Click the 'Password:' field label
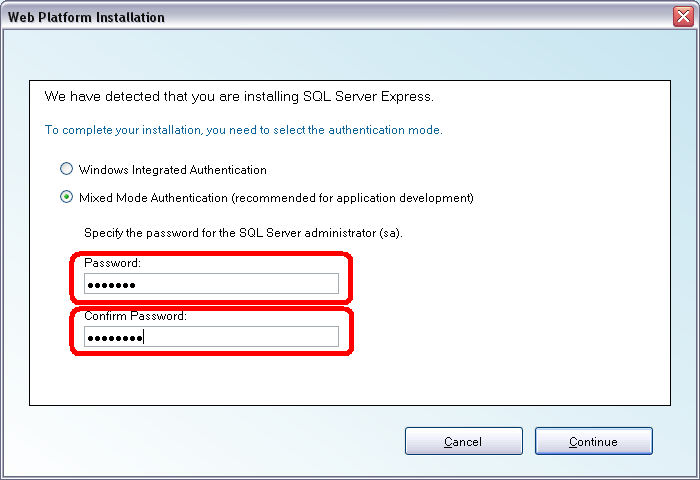700x480 pixels. (x=112, y=263)
